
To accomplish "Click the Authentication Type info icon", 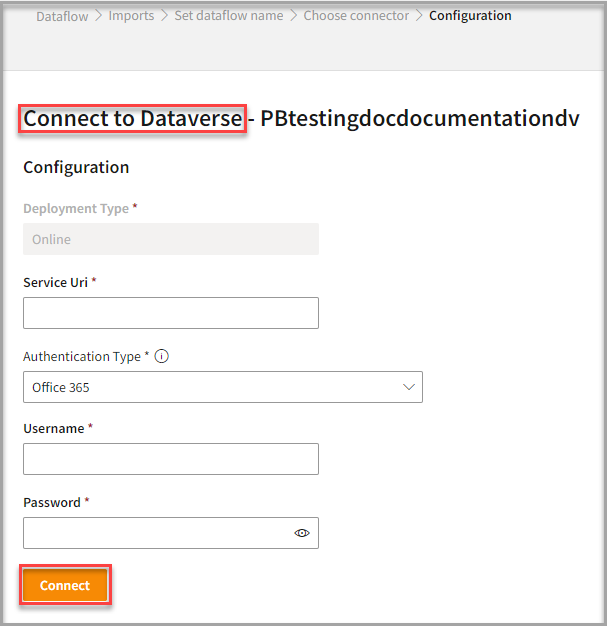I will point(161,357).
